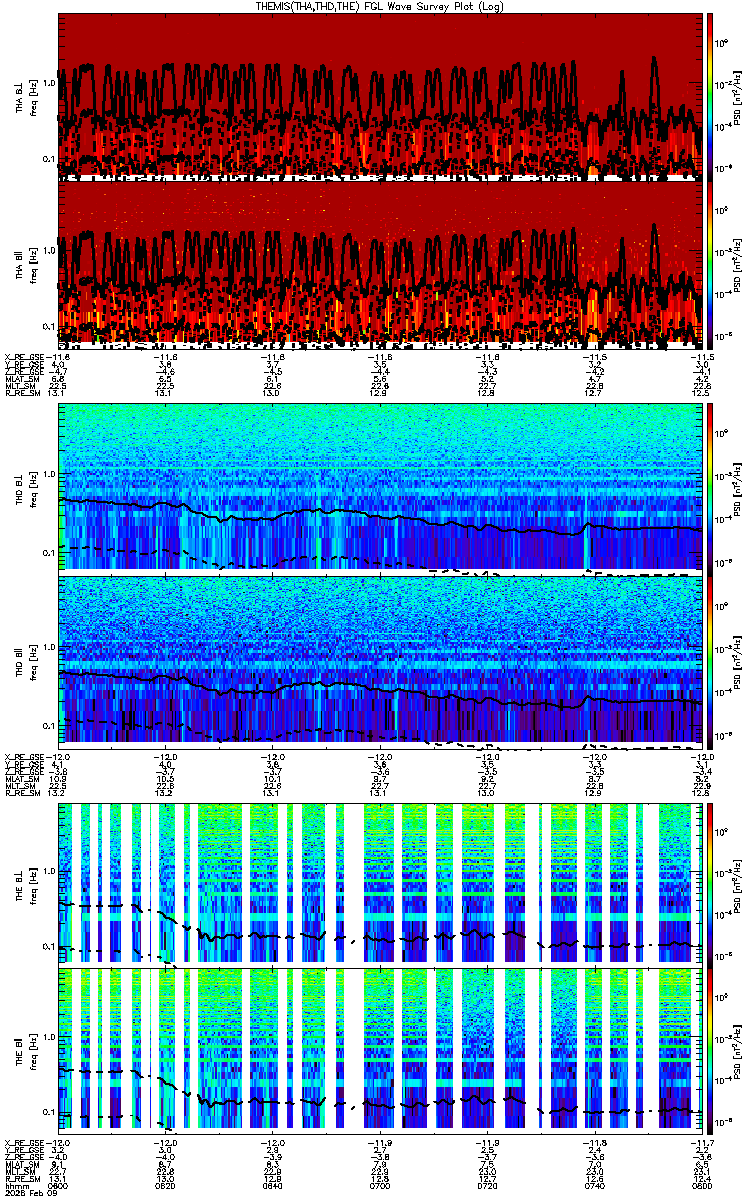750x1200 pixels.
Task: Click the PSD color bar of THA B-parallel panel
Action: [711, 265]
